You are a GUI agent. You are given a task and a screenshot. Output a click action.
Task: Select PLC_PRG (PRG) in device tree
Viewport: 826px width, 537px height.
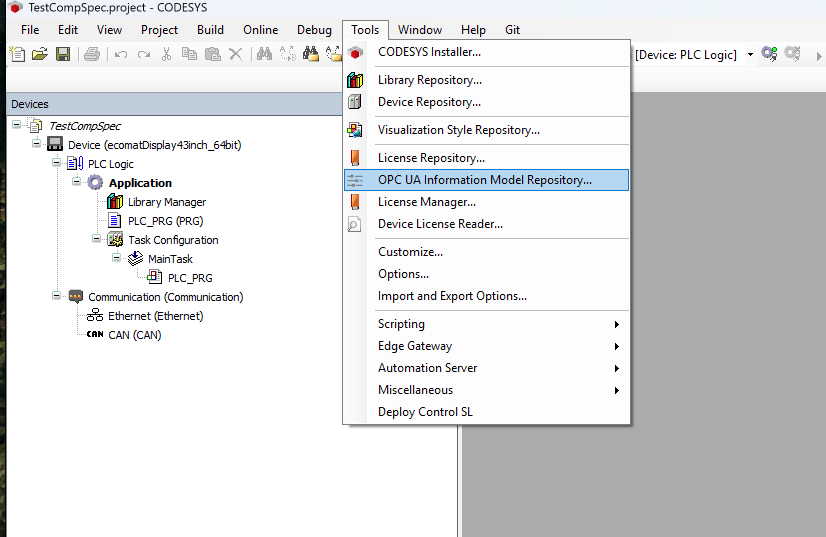click(165, 221)
